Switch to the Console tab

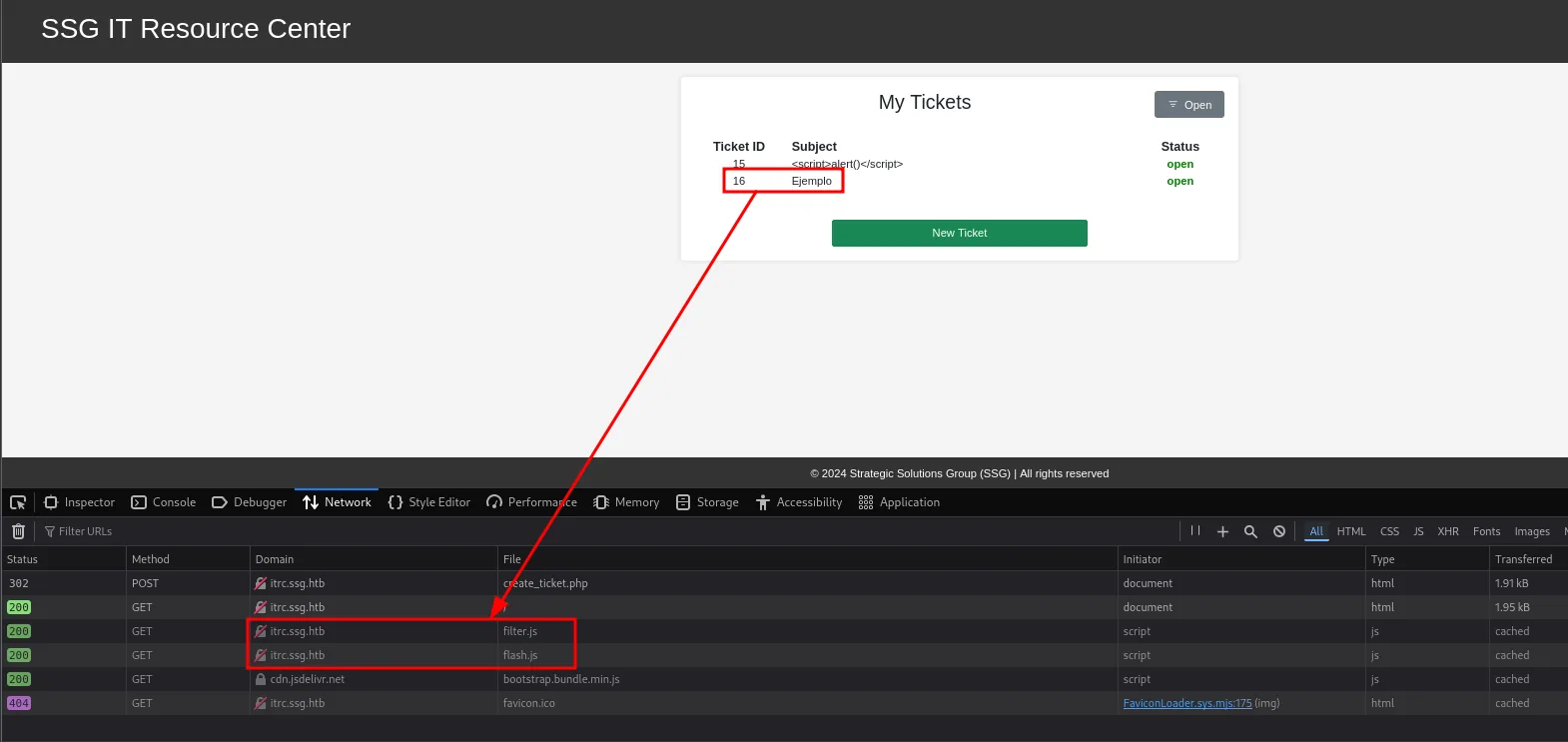point(164,502)
